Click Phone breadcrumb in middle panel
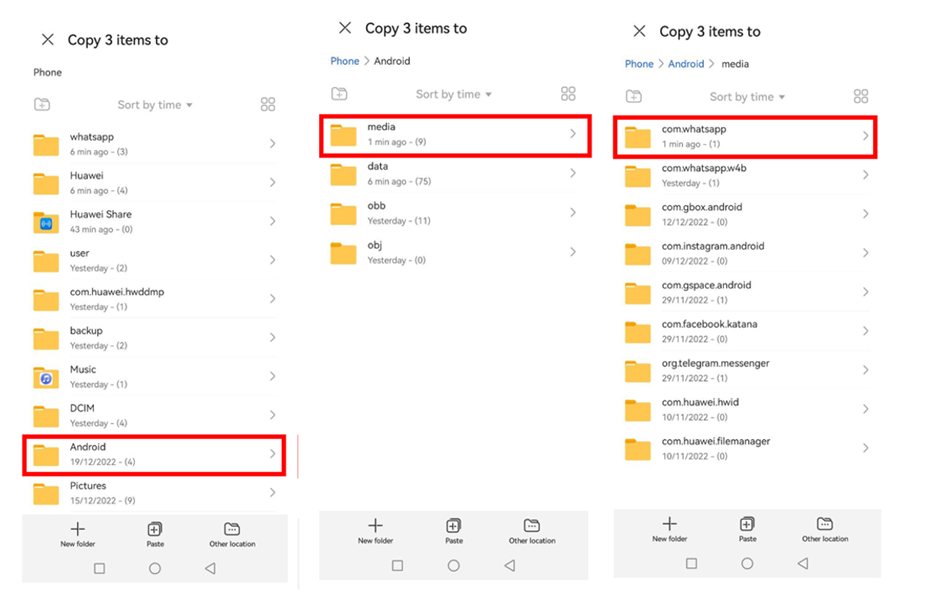The height and width of the screenshot is (605, 940). click(345, 61)
